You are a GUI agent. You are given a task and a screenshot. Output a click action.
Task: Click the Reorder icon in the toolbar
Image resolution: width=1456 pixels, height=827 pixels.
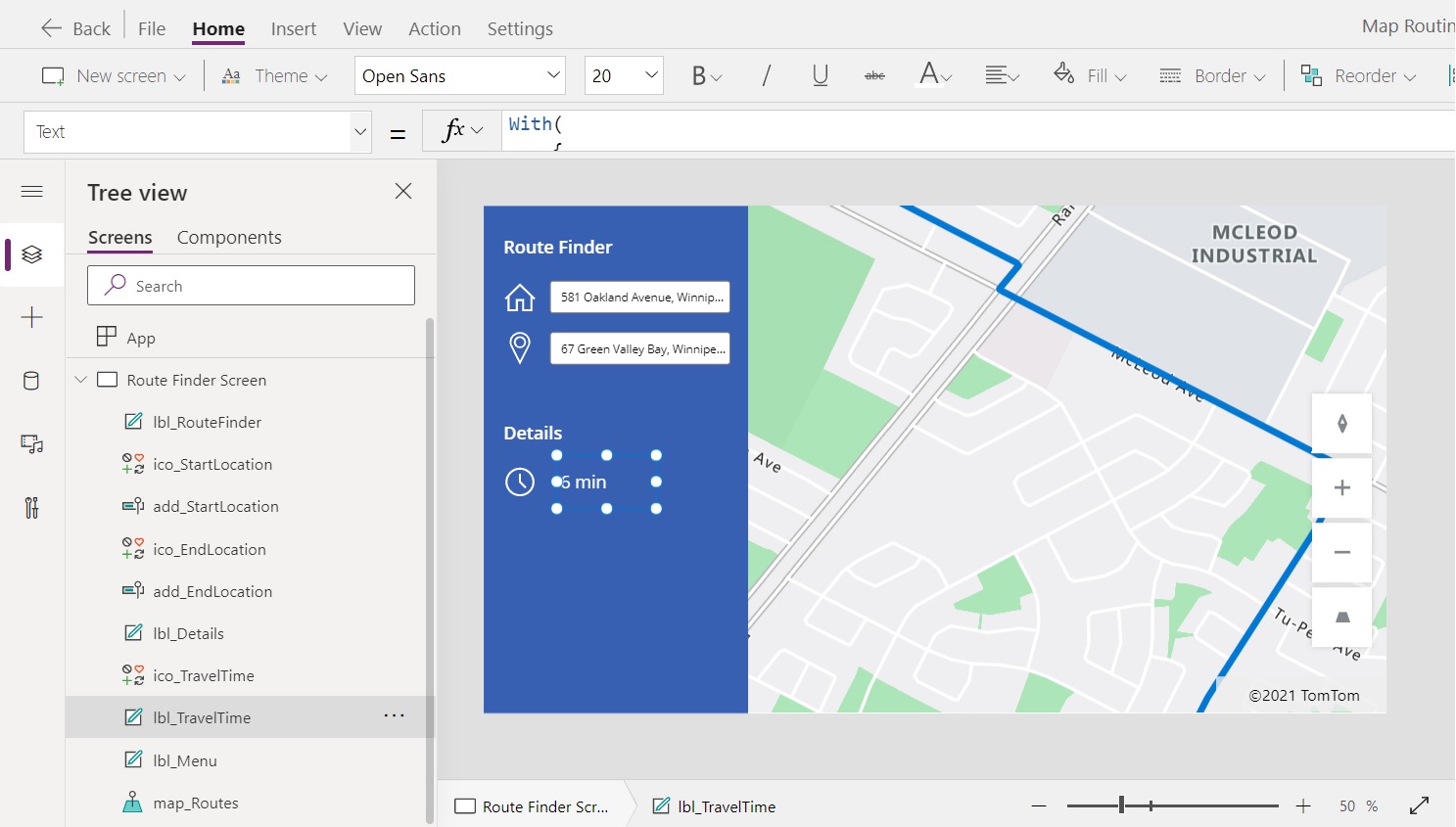(x=1310, y=75)
